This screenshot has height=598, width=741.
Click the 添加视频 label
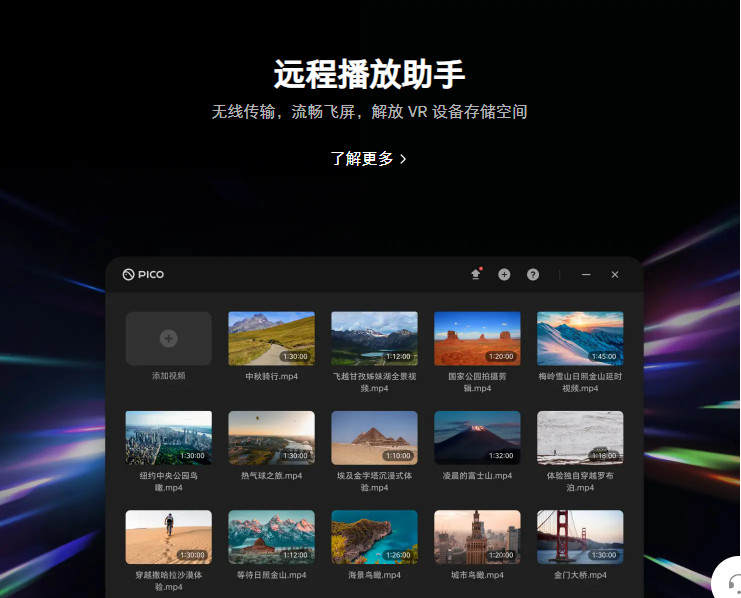point(169,376)
